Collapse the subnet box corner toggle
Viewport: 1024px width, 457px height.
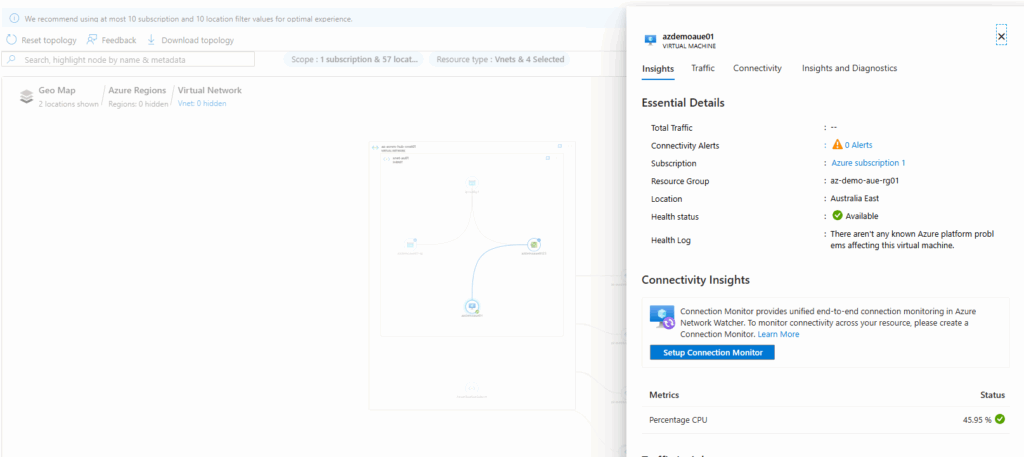coord(548,158)
